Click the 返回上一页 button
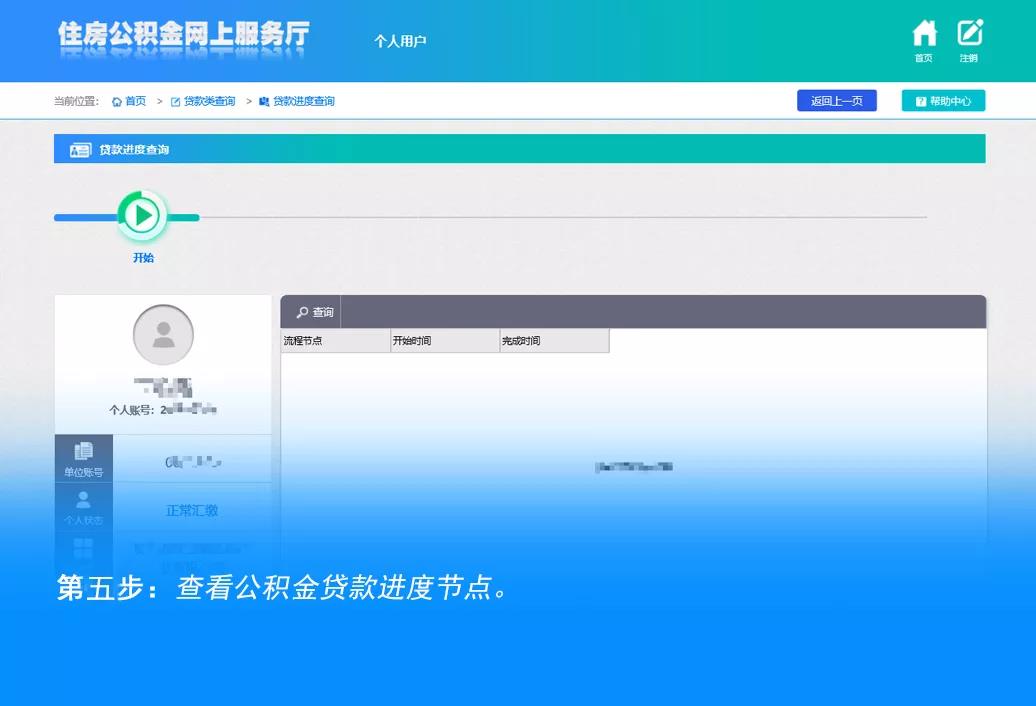1036x706 pixels. (x=836, y=100)
